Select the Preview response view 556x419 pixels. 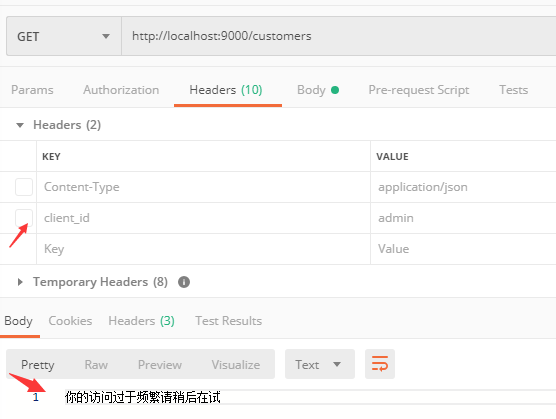click(x=160, y=365)
